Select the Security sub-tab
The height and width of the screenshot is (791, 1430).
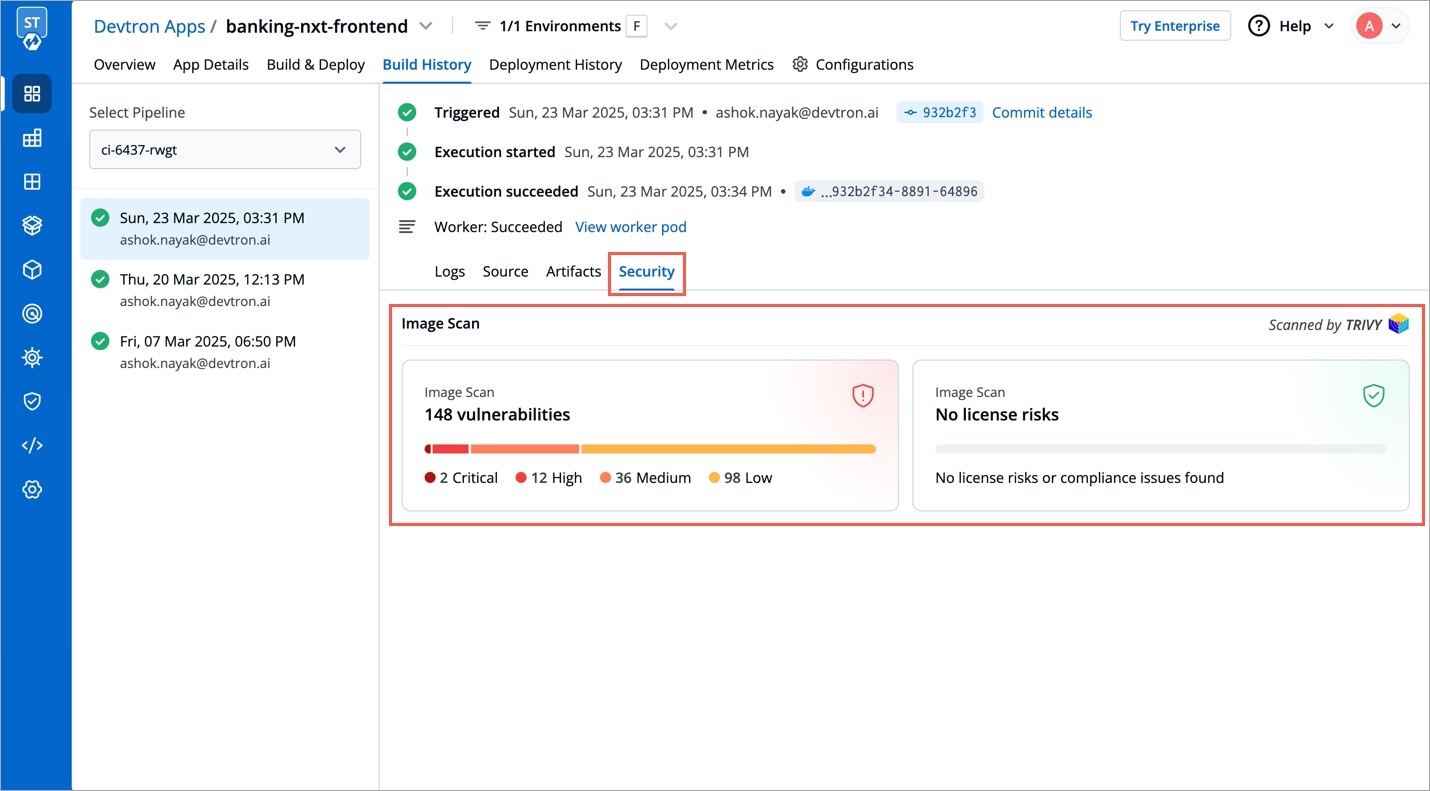click(x=647, y=271)
